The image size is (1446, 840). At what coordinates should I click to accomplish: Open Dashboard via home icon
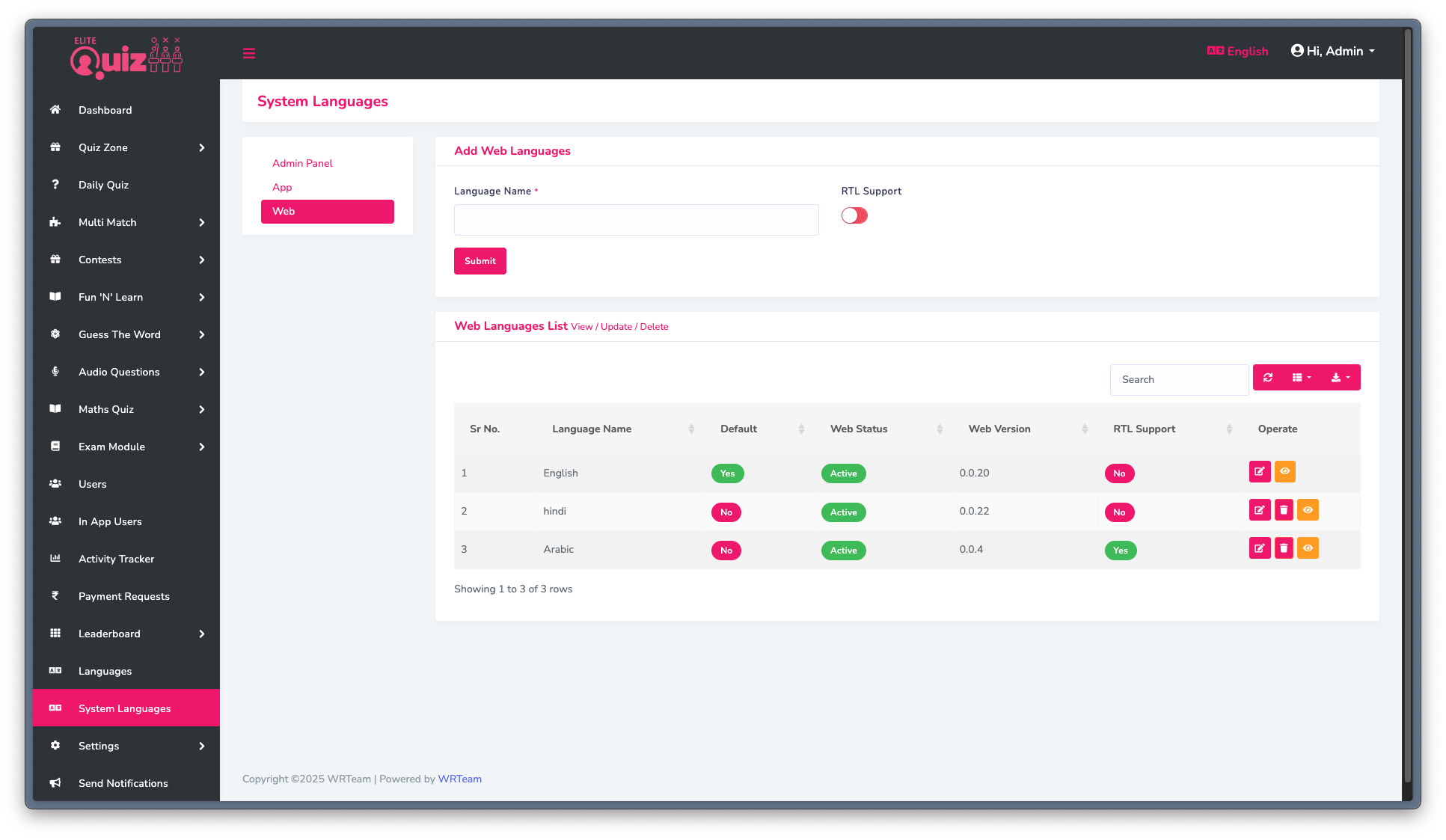point(55,110)
